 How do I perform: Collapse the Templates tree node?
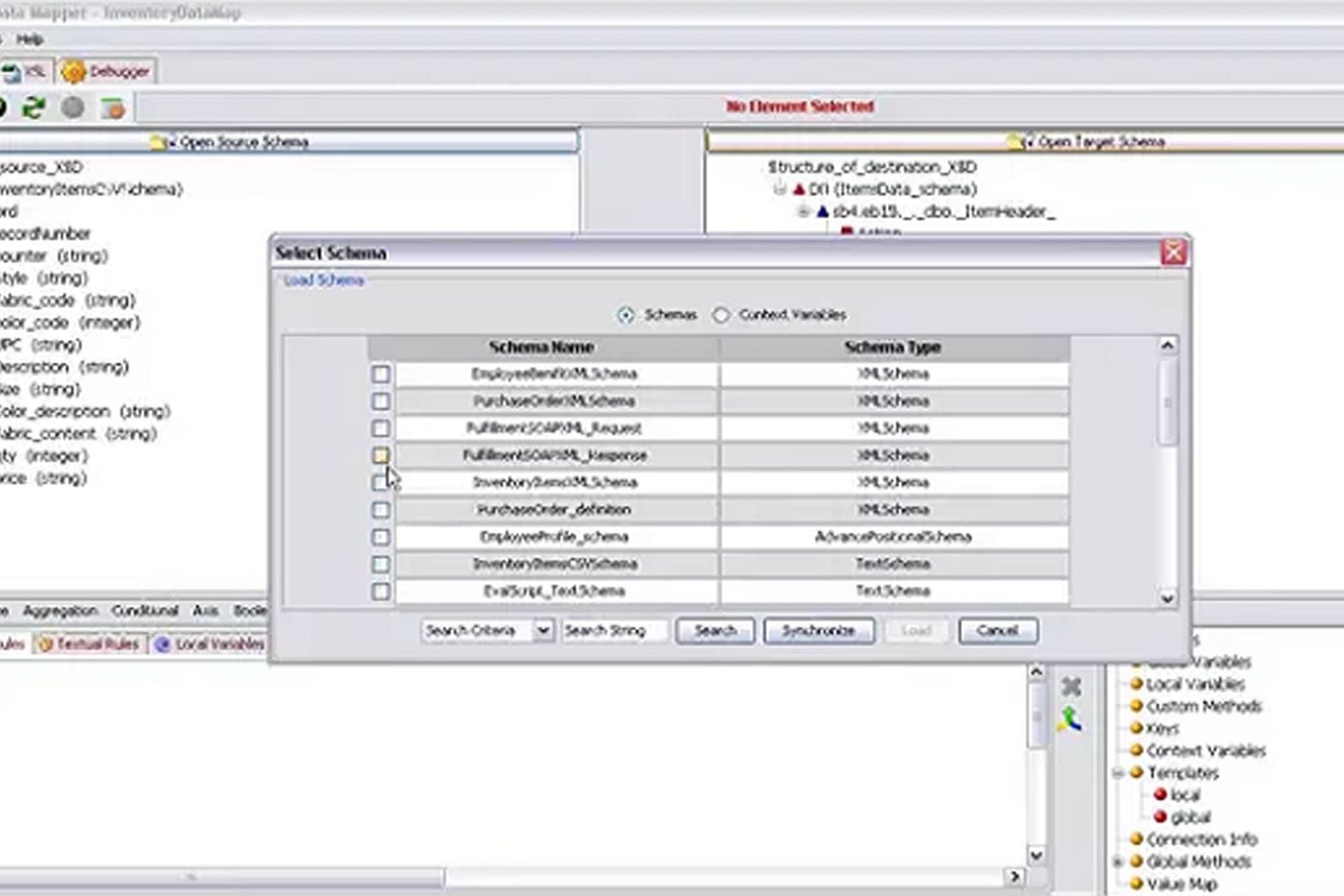coord(1119,773)
